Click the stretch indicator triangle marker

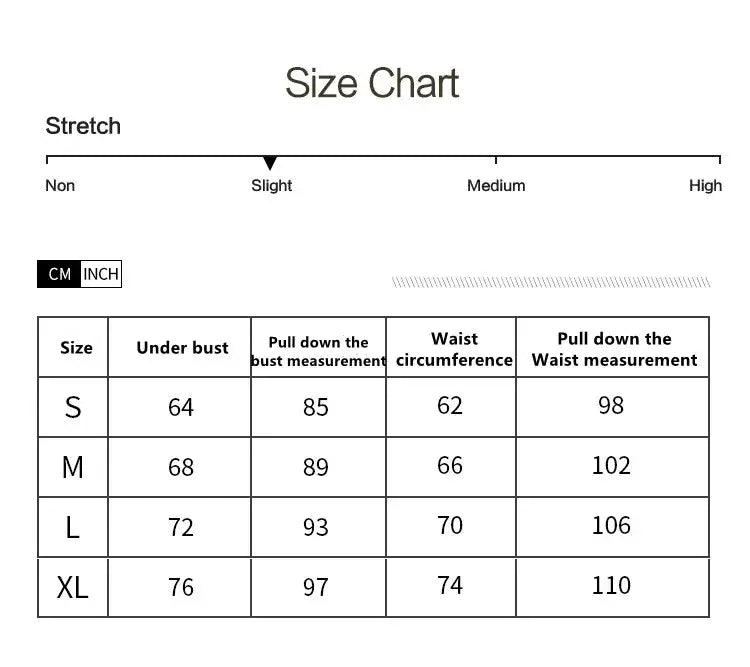pos(270,163)
